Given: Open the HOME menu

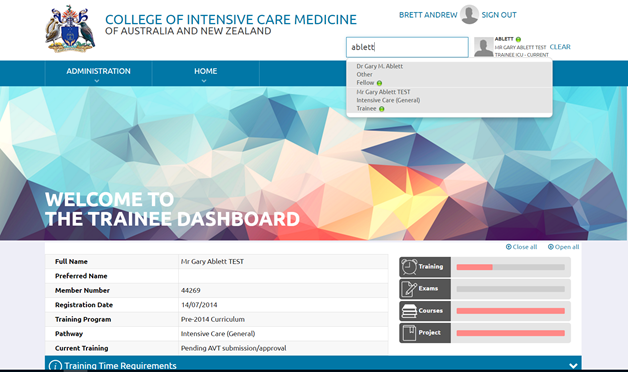Looking at the screenshot, I should pyautogui.click(x=205, y=71).
